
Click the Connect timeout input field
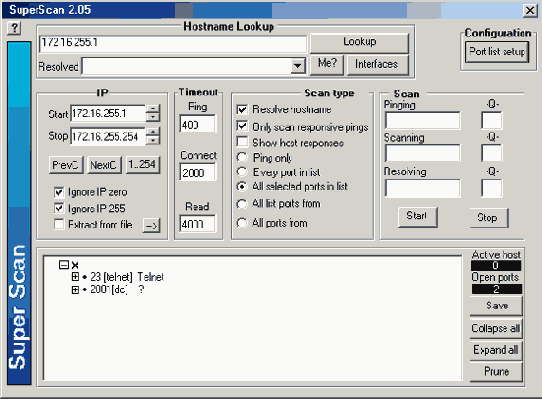click(x=197, y=172)
